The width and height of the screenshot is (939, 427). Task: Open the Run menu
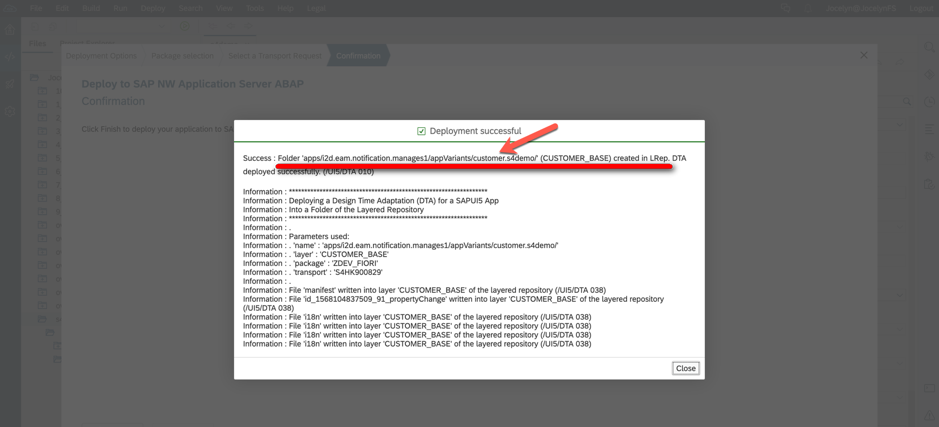coord(121,8)
